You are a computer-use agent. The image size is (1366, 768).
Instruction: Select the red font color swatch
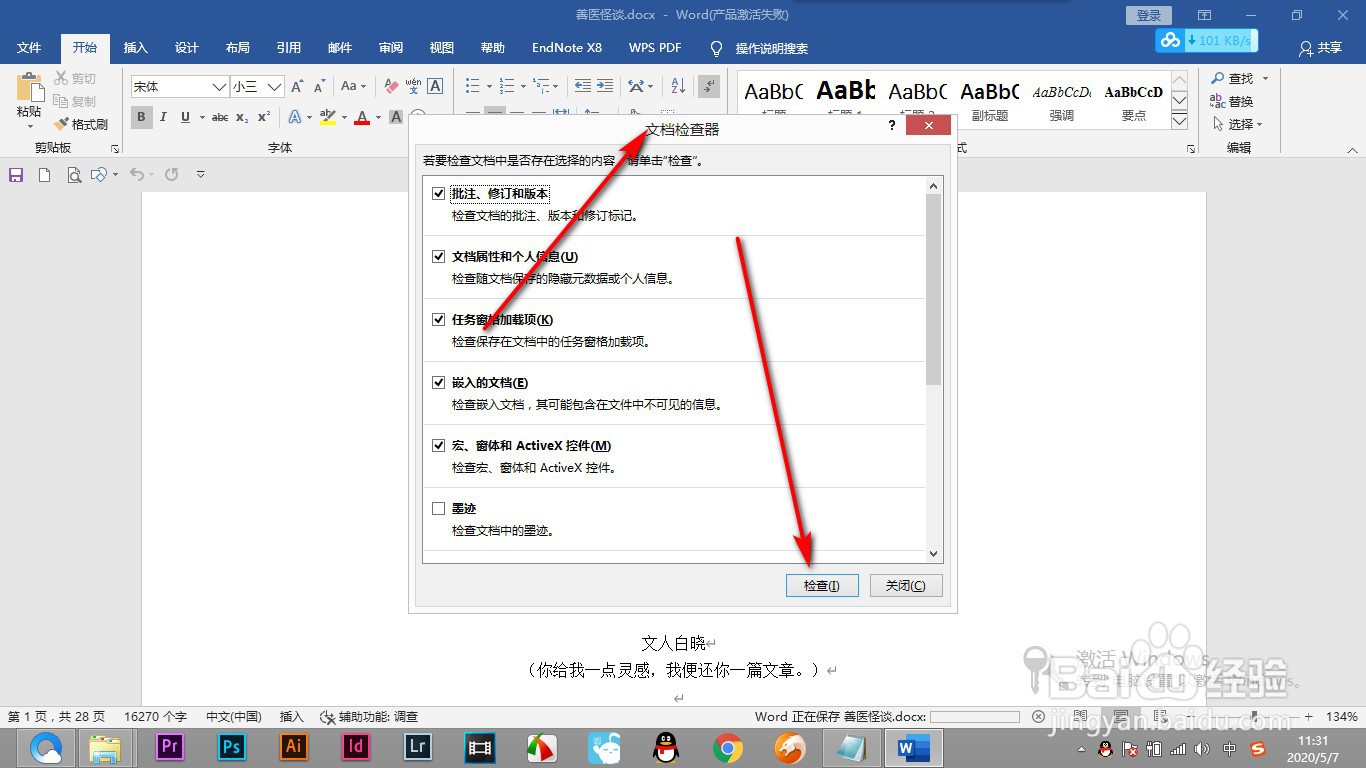[x=360, y=117]
